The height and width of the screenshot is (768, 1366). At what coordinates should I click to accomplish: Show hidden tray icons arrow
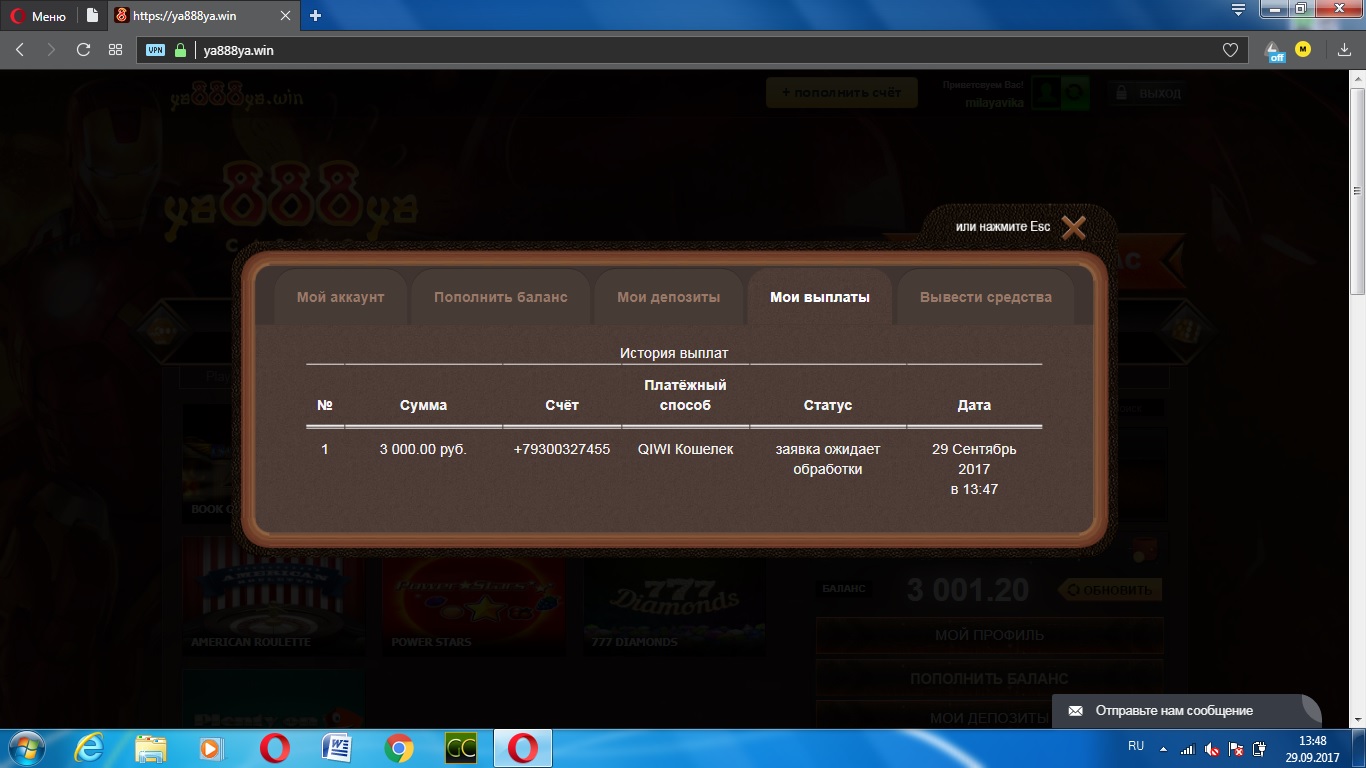[x=1163, y=748]
